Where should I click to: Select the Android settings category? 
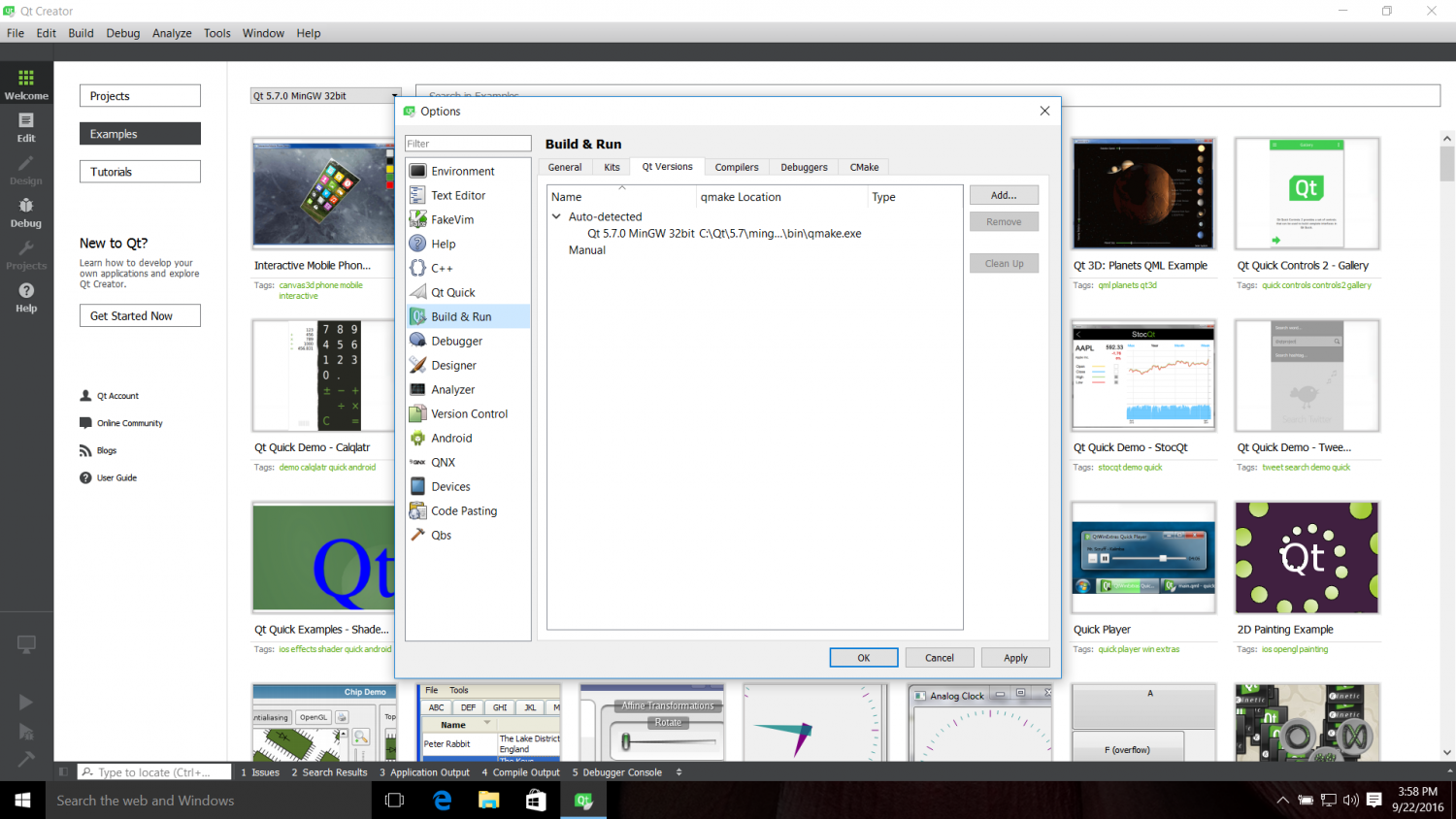(452, 438)
